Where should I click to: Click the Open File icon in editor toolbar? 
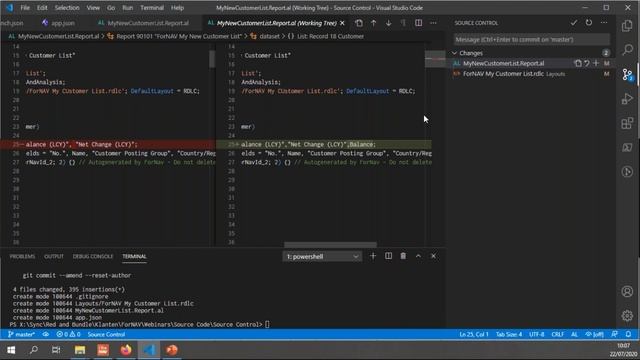(x=358, y=23)
